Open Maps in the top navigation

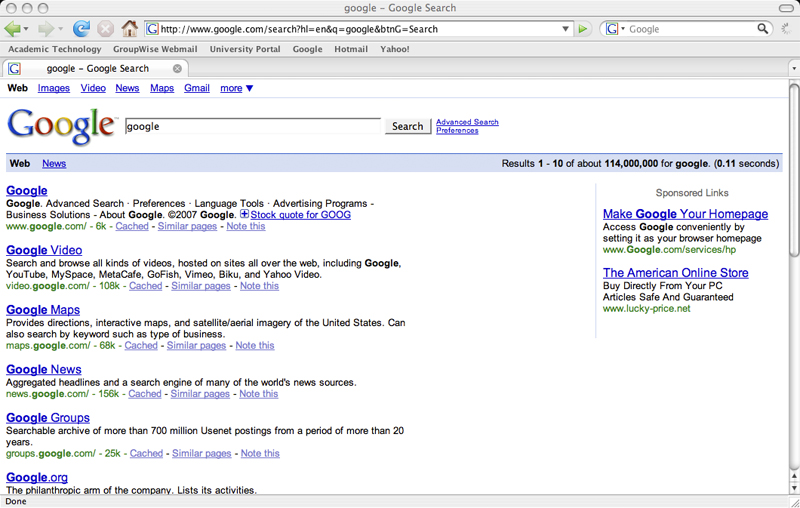[x=162, y=88]
